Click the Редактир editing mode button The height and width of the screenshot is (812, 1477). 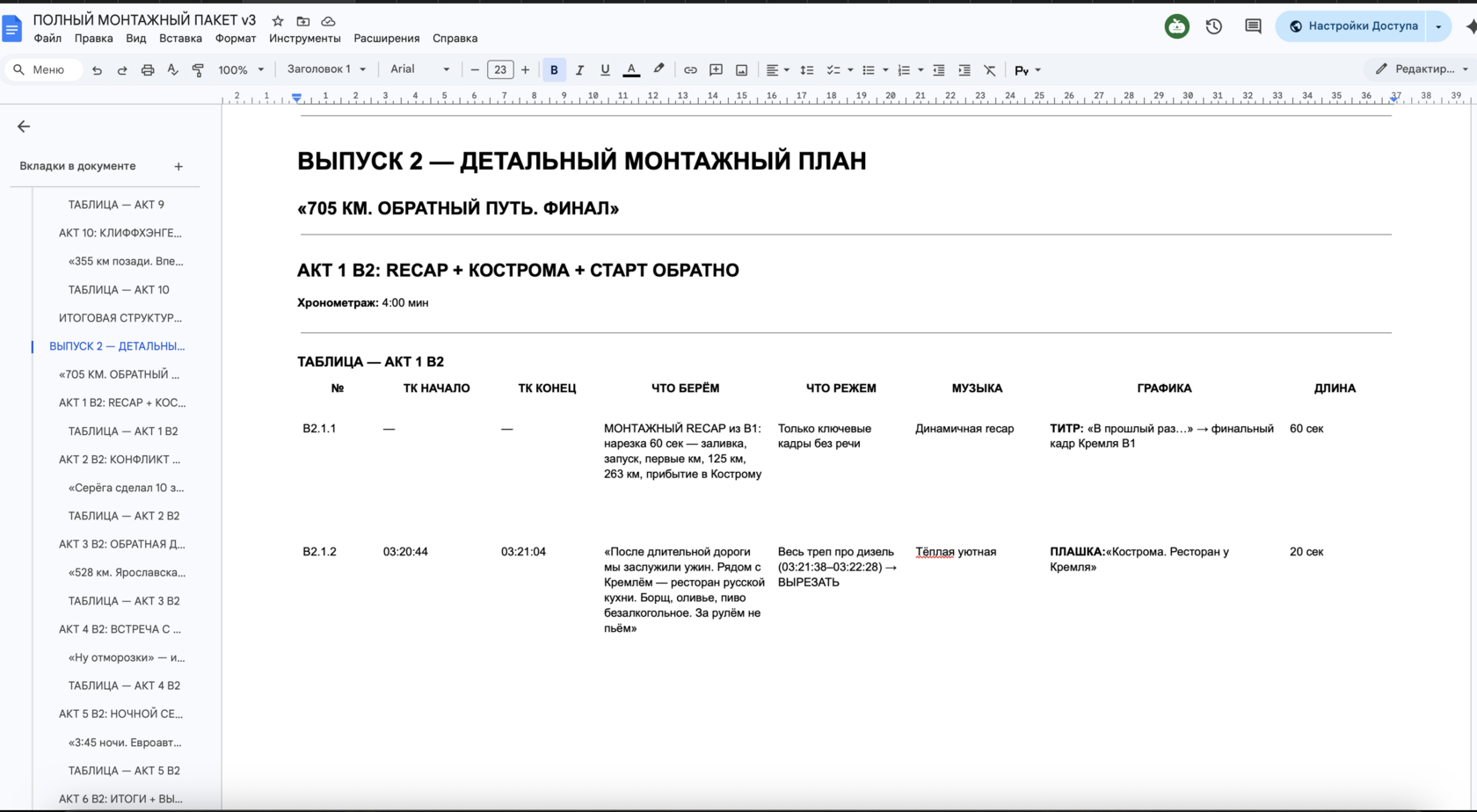pyautogui.click(x=1417, y=69)
